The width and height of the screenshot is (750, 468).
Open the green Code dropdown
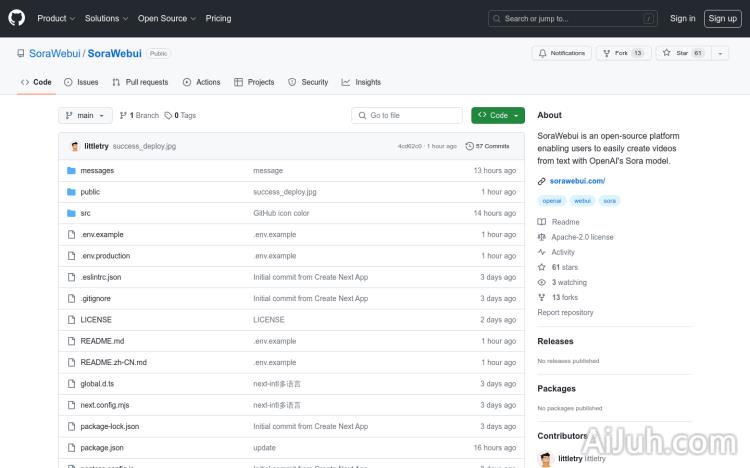[x=497, y=115]
